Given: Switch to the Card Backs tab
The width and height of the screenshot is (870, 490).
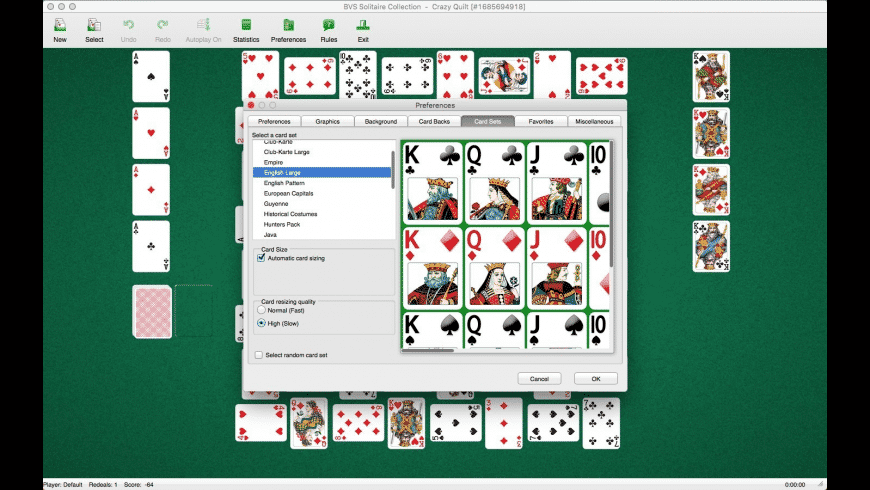Looking at the screenshot, I should (434, 122).
